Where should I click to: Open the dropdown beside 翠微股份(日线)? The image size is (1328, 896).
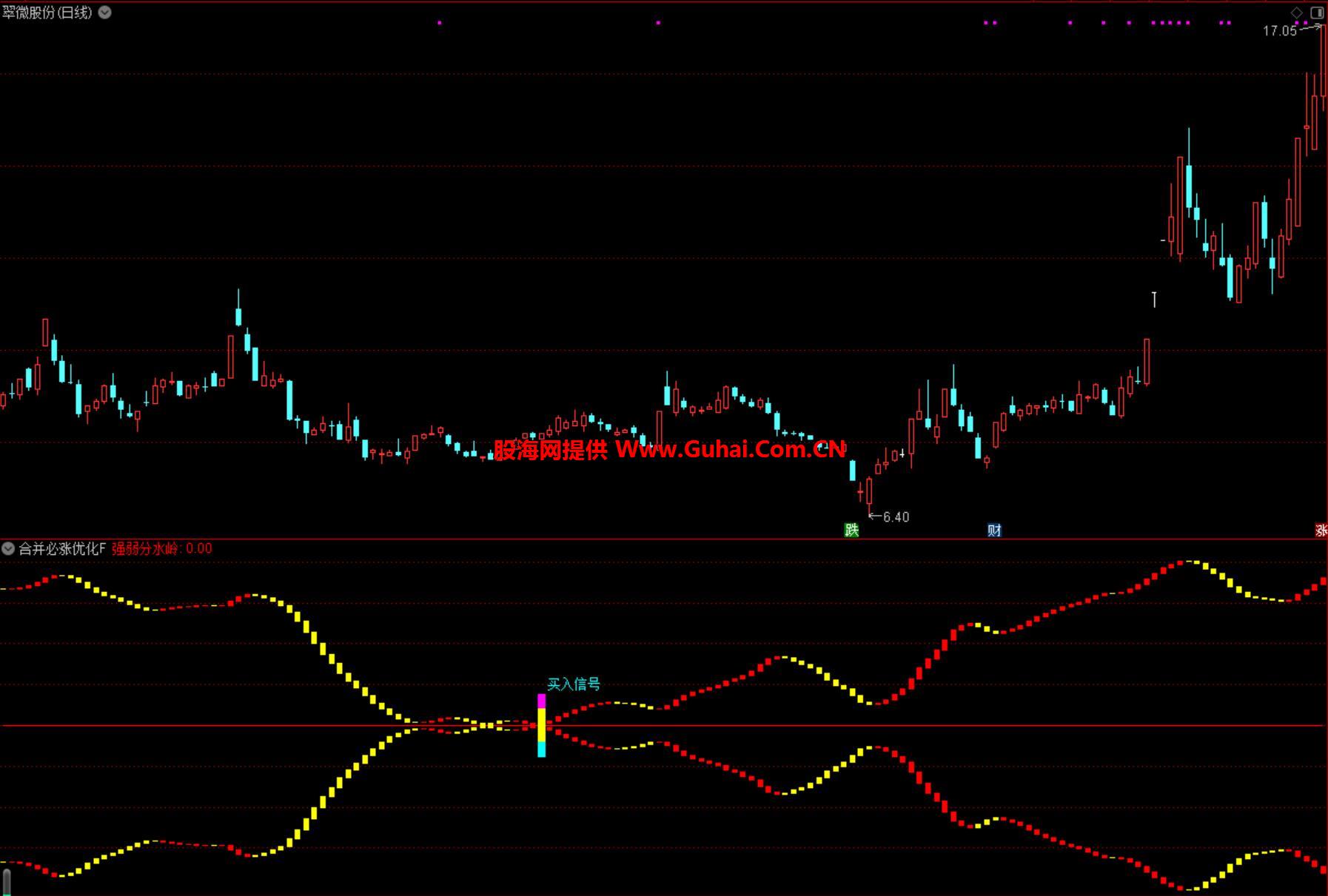(105, 13)
